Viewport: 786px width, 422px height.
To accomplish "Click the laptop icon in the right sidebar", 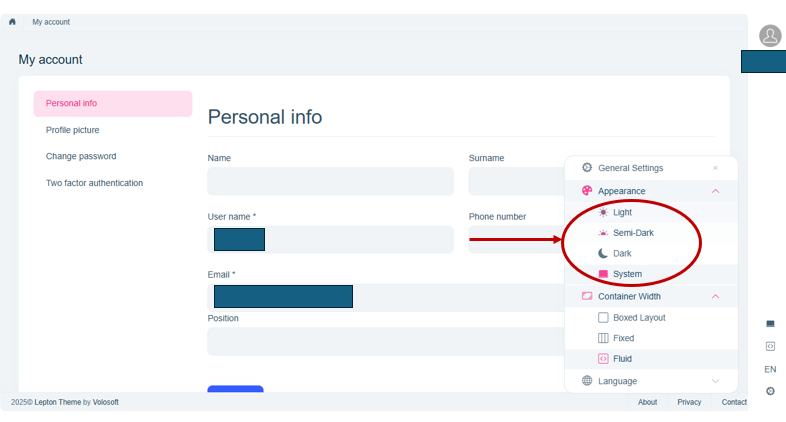I will 770,324.
